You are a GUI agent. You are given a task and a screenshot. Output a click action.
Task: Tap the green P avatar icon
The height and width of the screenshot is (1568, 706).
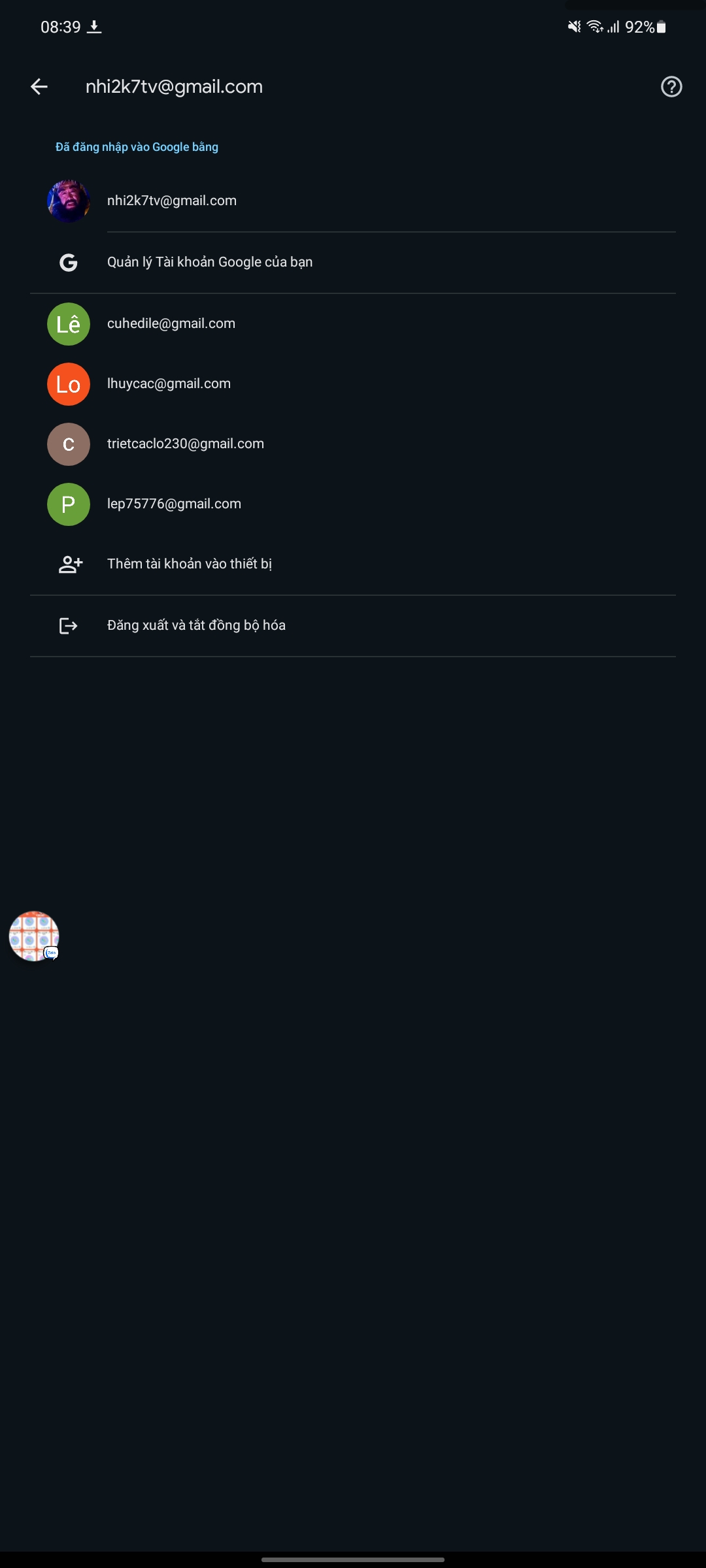pos(69,504)
